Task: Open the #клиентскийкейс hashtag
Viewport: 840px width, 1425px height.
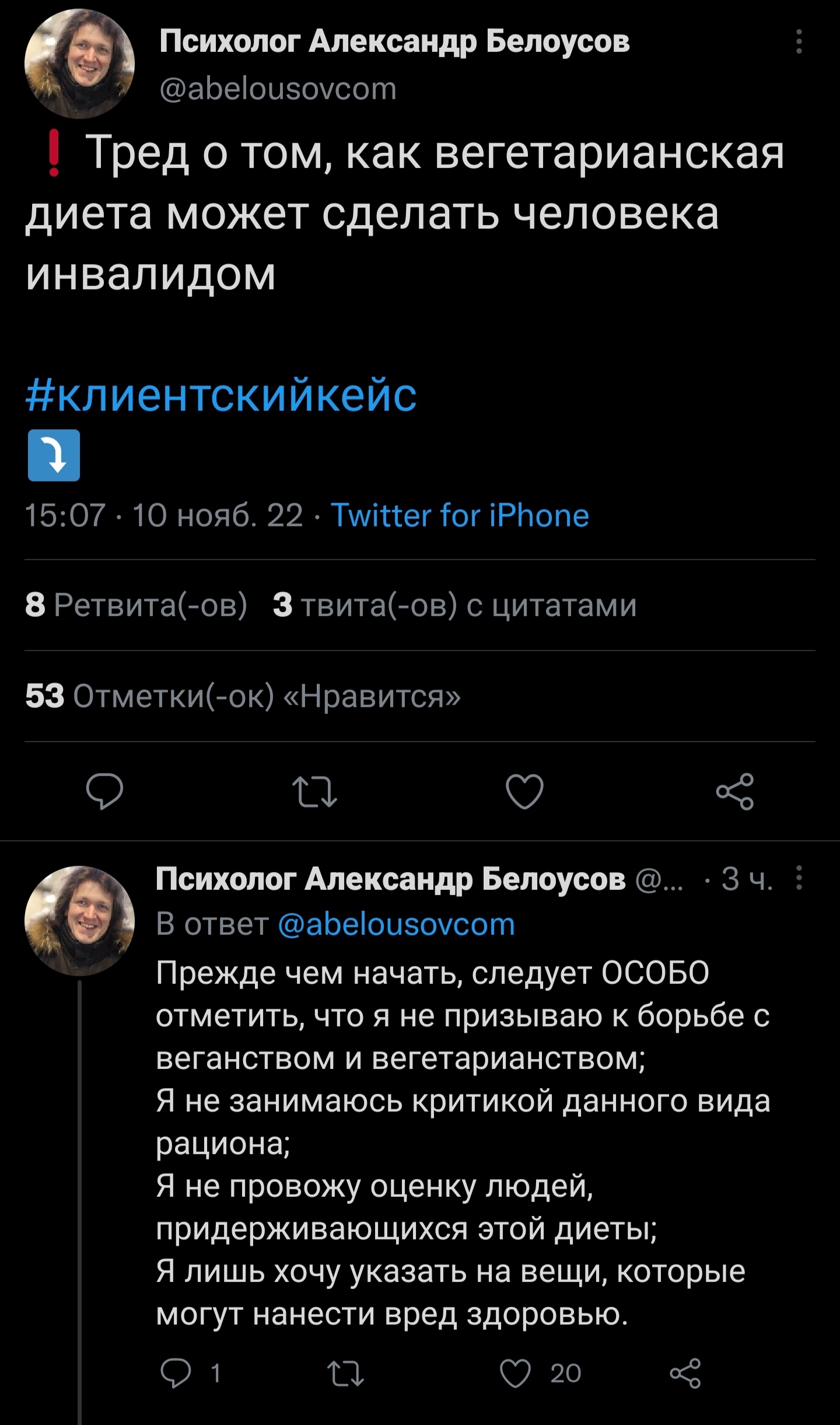Action: 222,396
